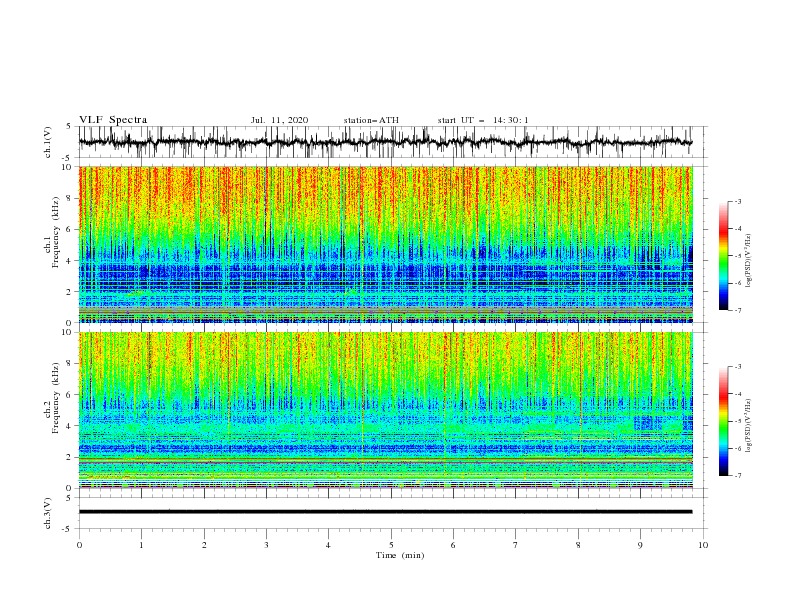
Task: Click the "station=ATH" label
Action: tap(371, 120)
